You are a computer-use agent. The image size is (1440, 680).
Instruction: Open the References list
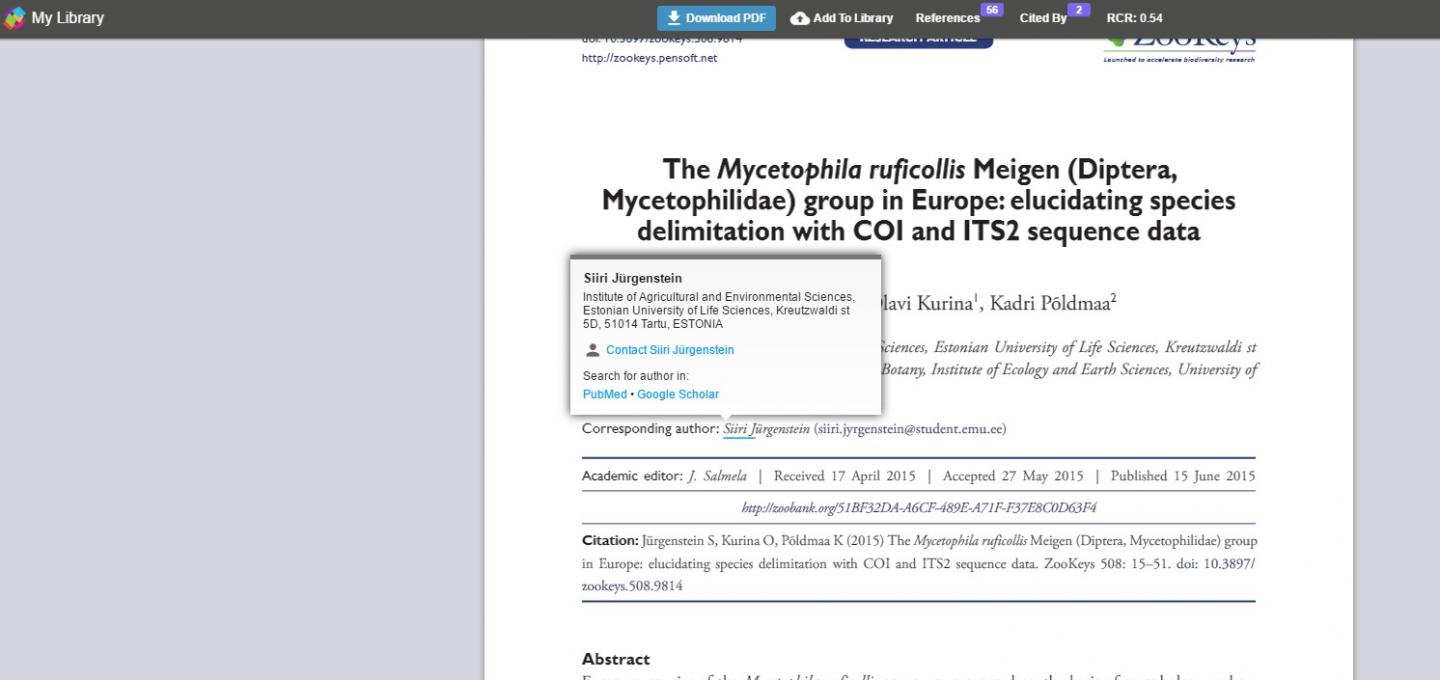click(947, 18)
